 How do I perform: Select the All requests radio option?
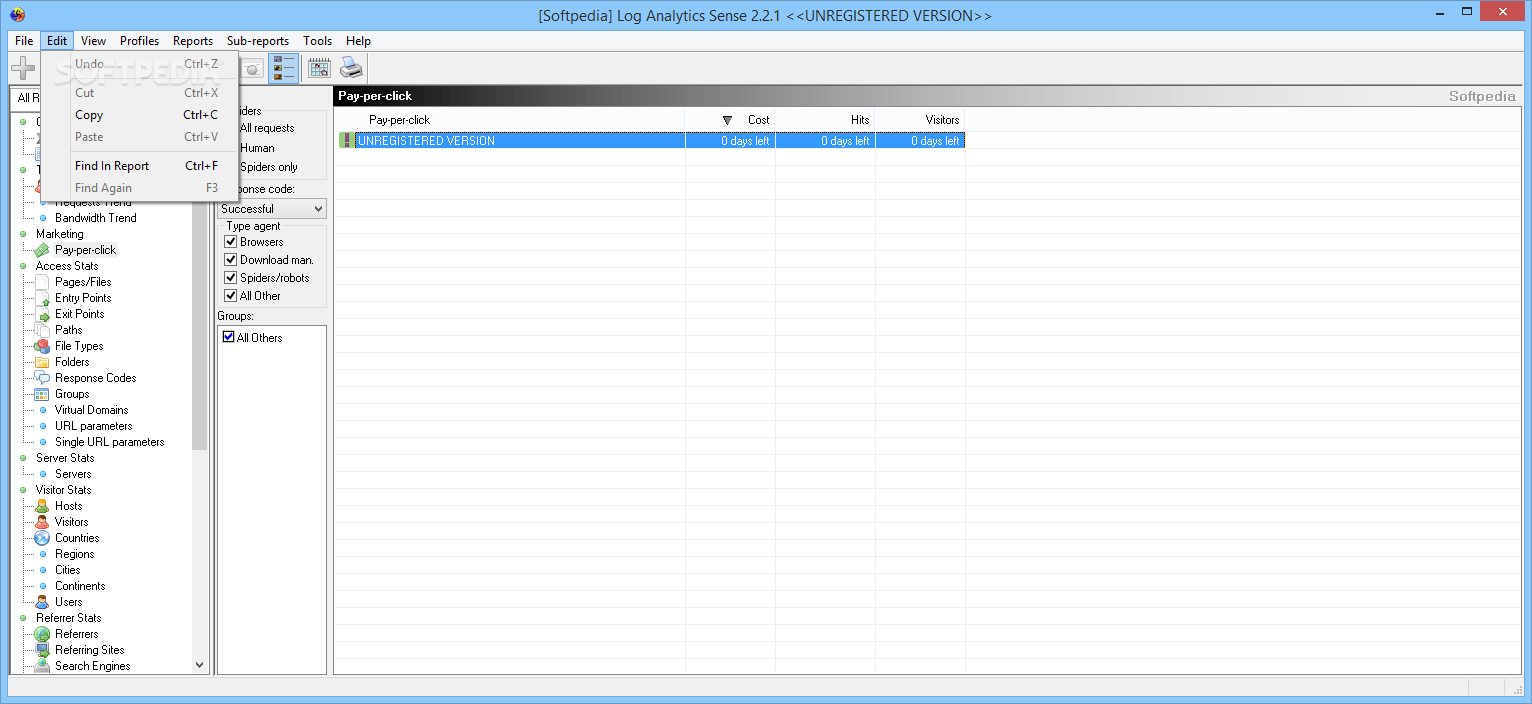point(266,128)
